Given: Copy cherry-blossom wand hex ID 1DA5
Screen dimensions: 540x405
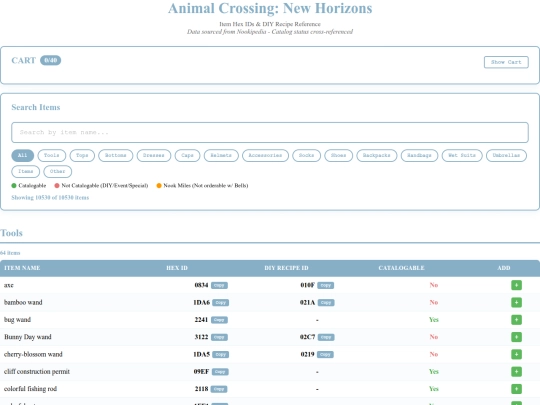Looking at the screenshot, I should tap(220, 354).
